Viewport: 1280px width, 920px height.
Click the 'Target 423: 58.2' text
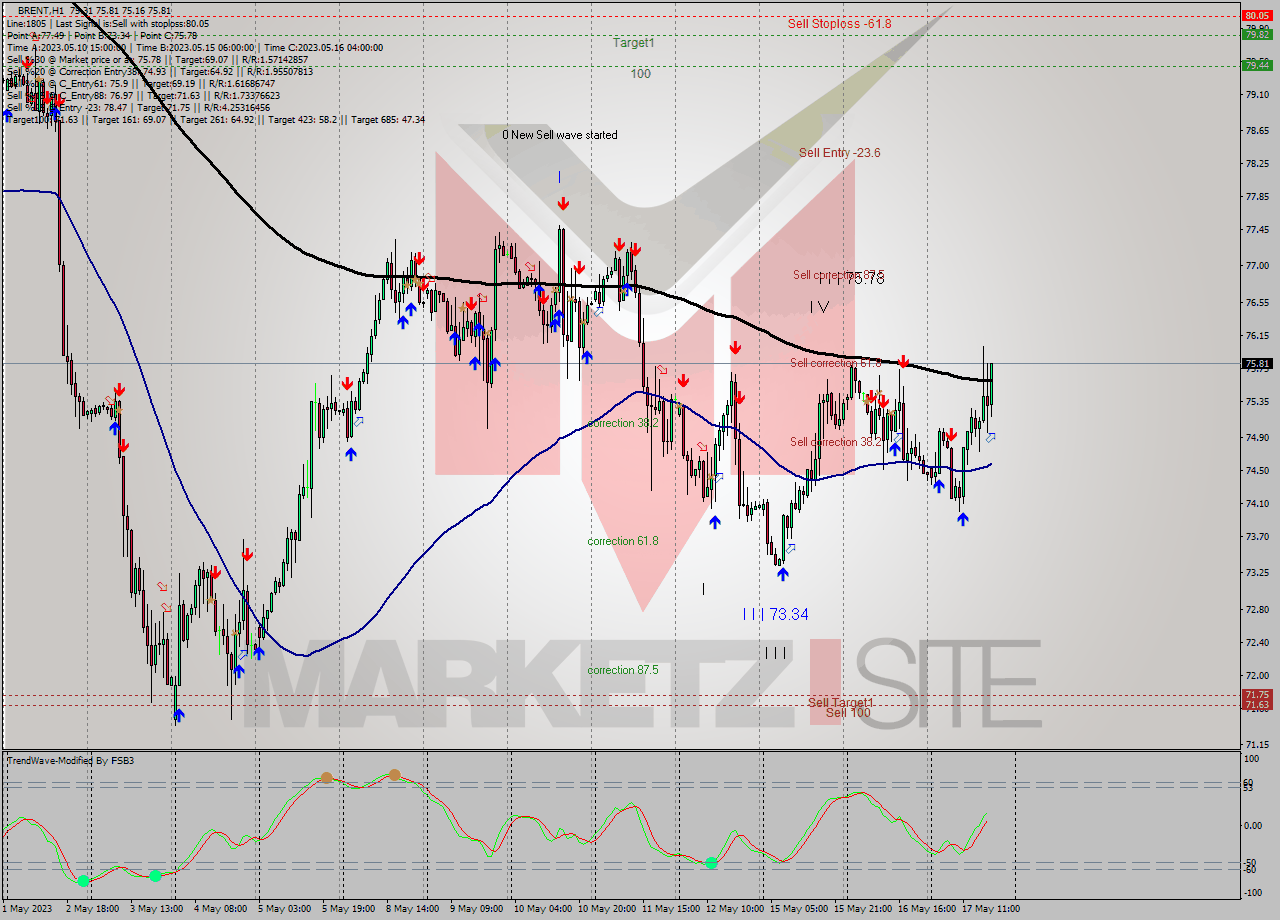[x=302, y=120]
